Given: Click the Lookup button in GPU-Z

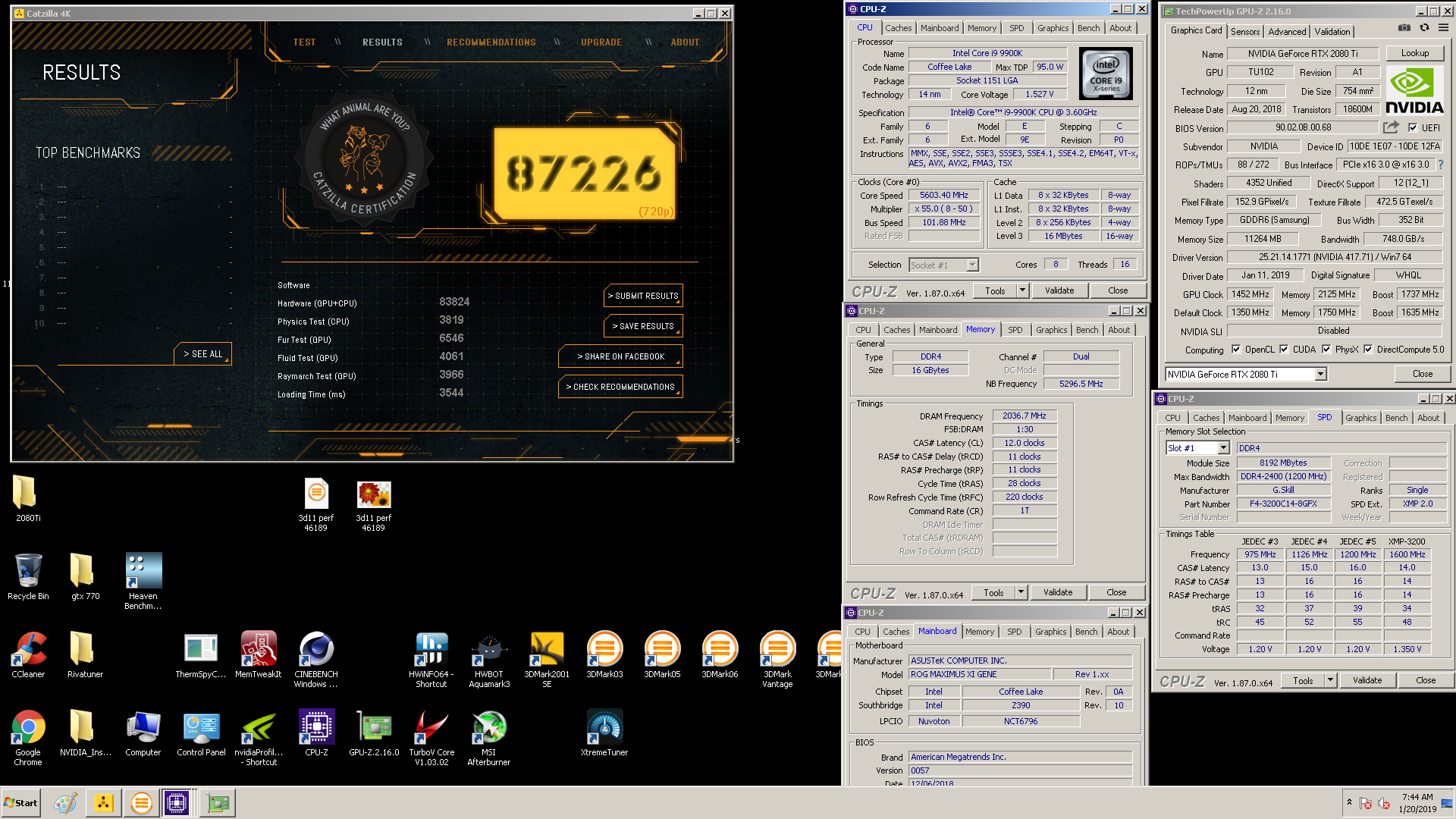Looking at the screenshot, I should 1415,53.
